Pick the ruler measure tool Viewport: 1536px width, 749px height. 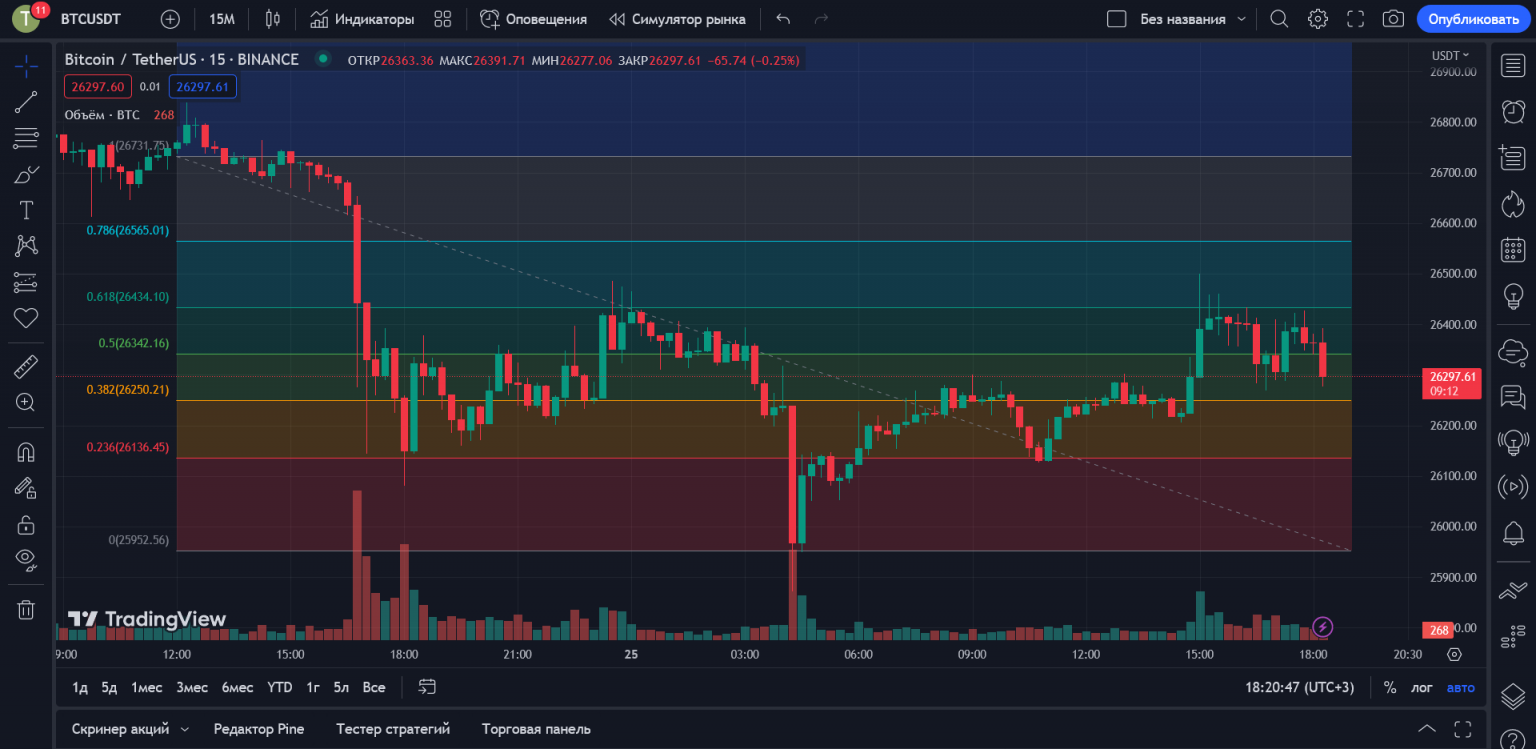coord(26,367)
